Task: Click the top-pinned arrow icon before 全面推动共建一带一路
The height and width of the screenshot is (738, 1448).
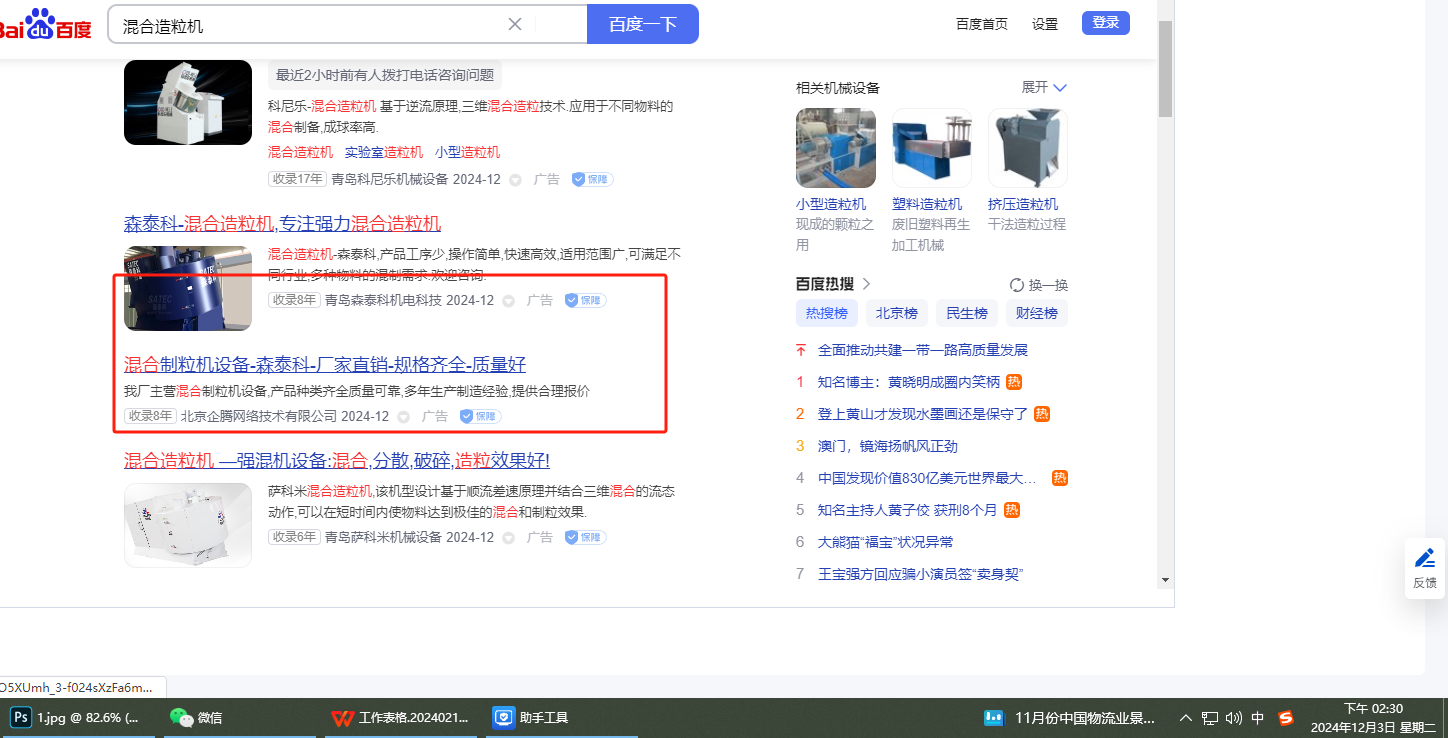Action: tap(800, 350)
